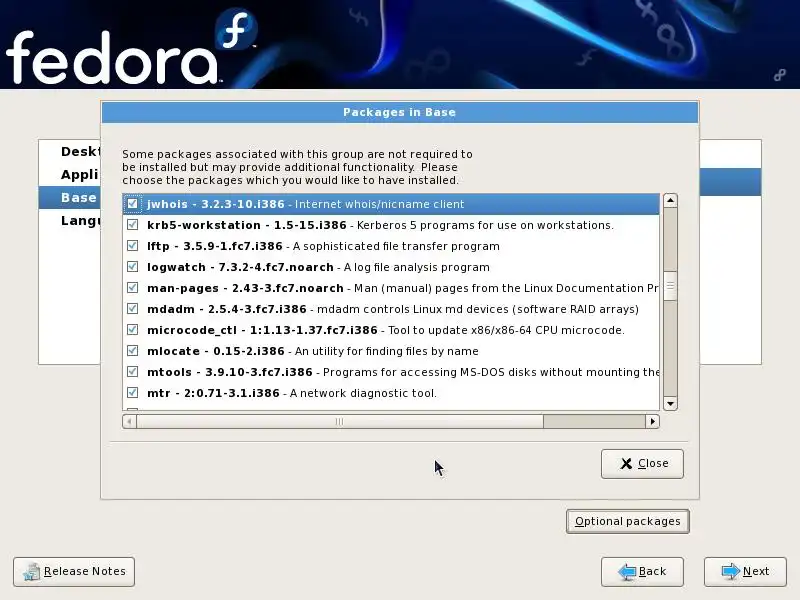The height and width of the screenshot is (600, 800).
Task: Click the highlighted selection bar right of the dialog
Action: pyautogui.click(x=730, y=182)
